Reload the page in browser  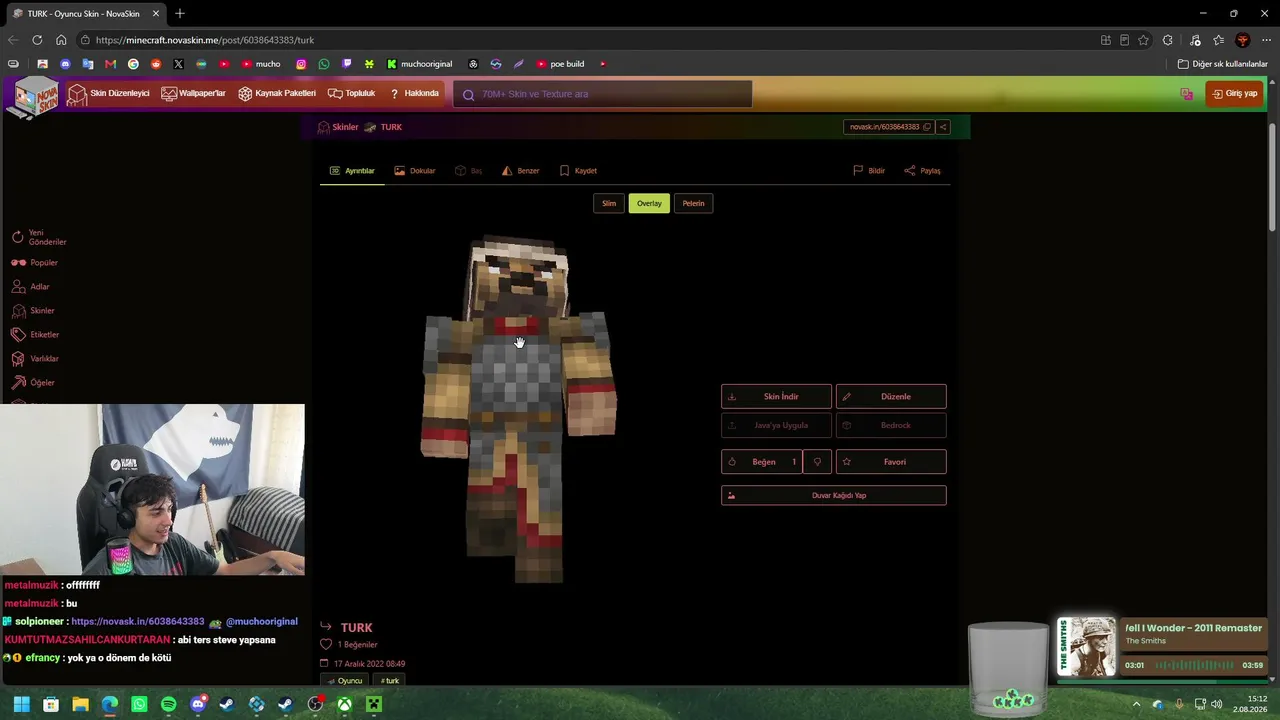pos(37,40)
